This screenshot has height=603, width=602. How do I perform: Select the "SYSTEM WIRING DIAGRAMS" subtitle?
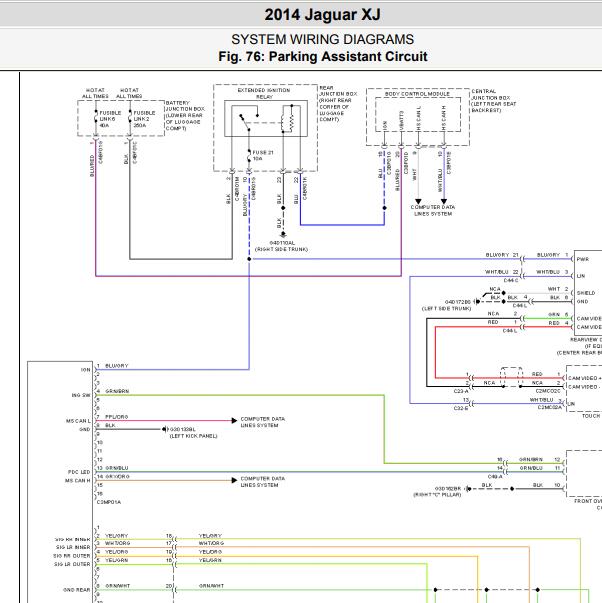(322, 39)
